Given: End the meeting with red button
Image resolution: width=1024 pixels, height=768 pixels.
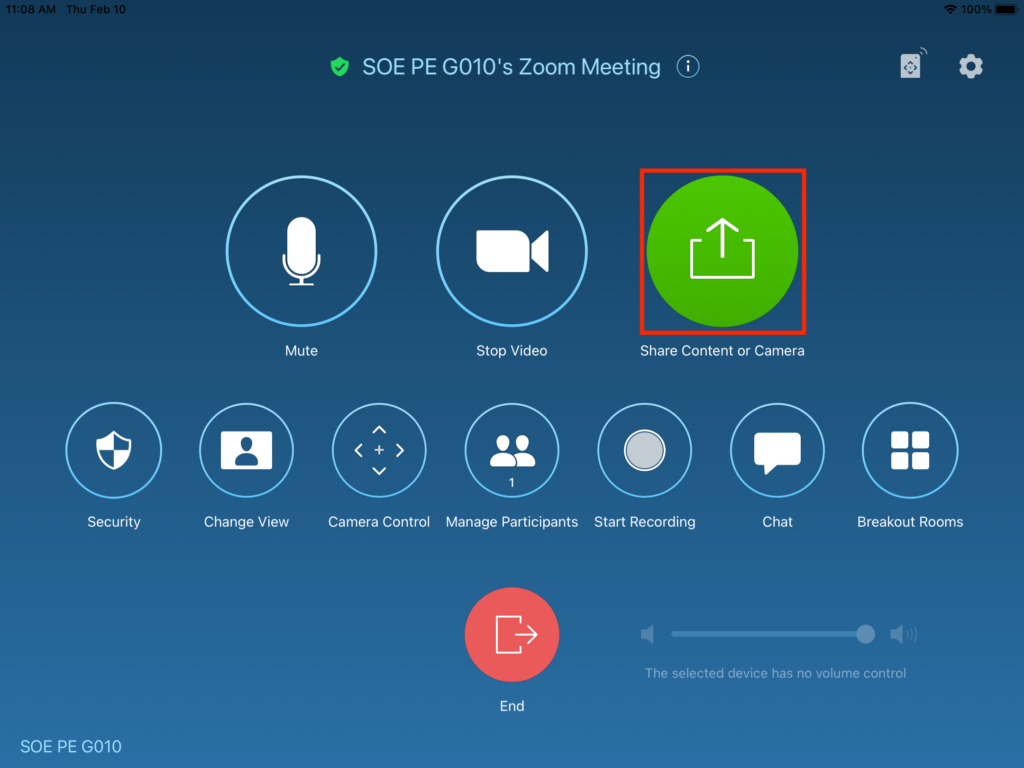Looking at the screenshot, I should click(511, 634).
